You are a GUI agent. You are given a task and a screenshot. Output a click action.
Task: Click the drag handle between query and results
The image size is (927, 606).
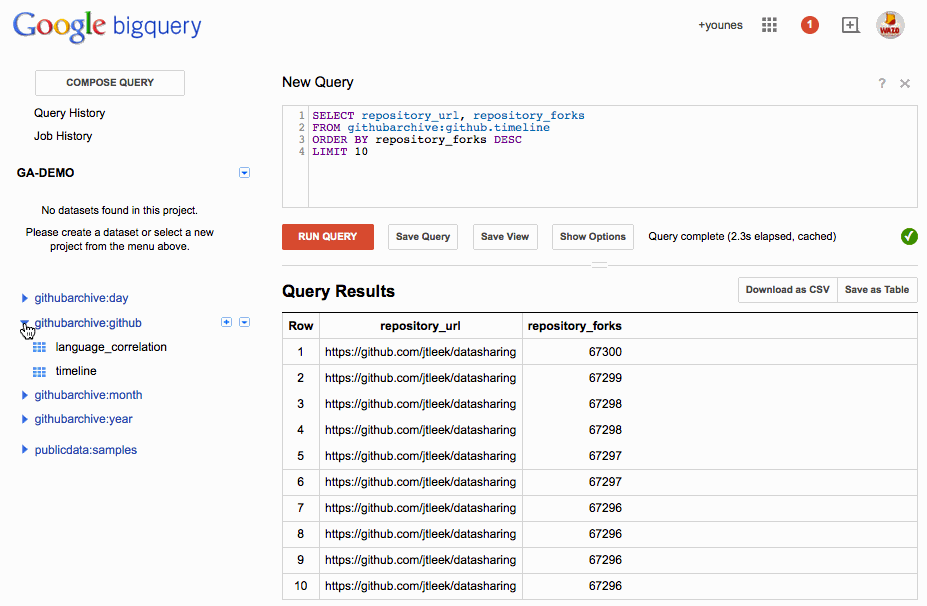[x=598, y=263]
